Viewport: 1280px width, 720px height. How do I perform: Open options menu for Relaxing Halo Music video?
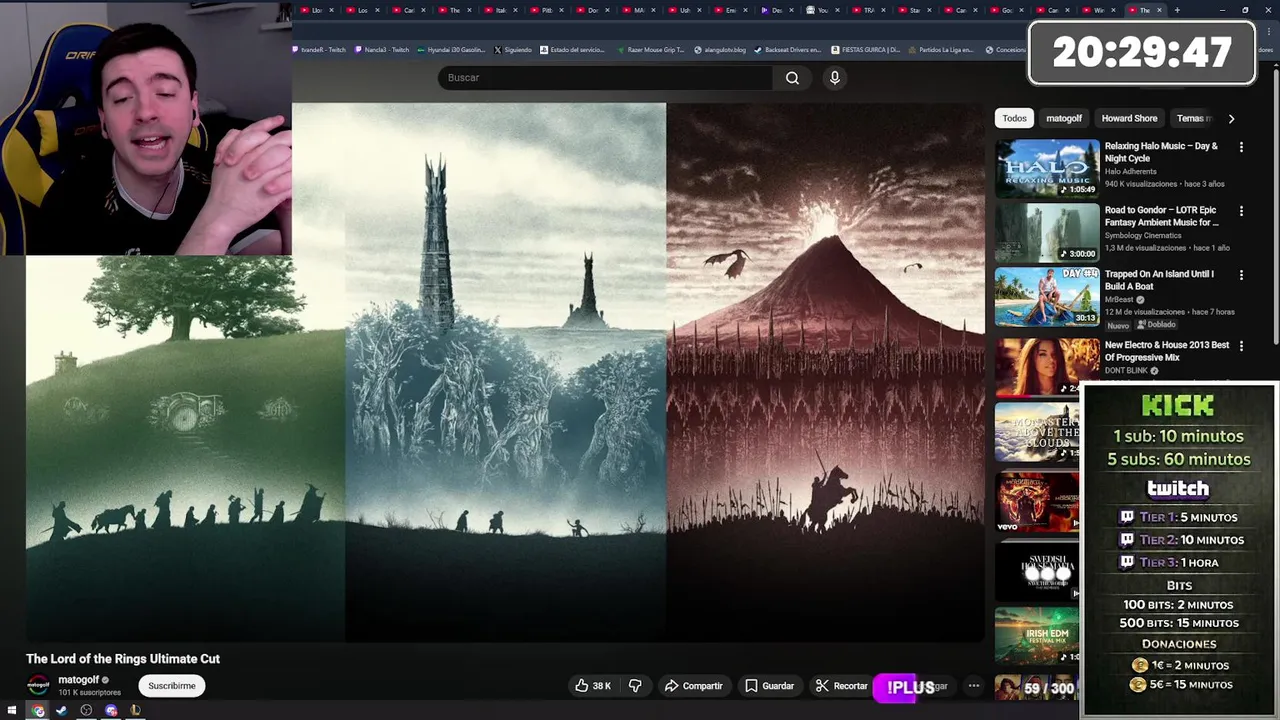tap(1241, 147)
